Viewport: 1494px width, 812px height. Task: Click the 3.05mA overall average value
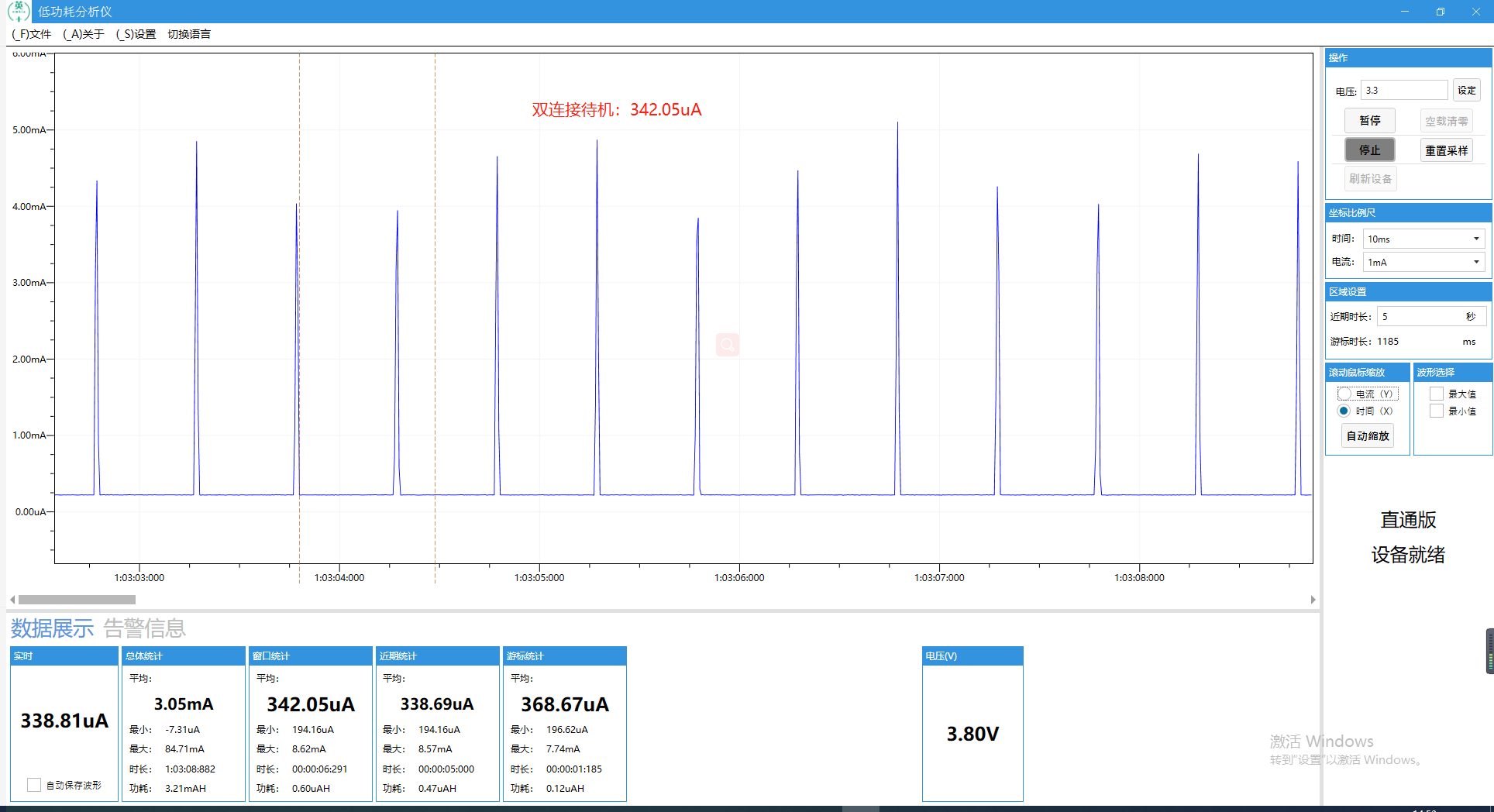click(184, 704)
